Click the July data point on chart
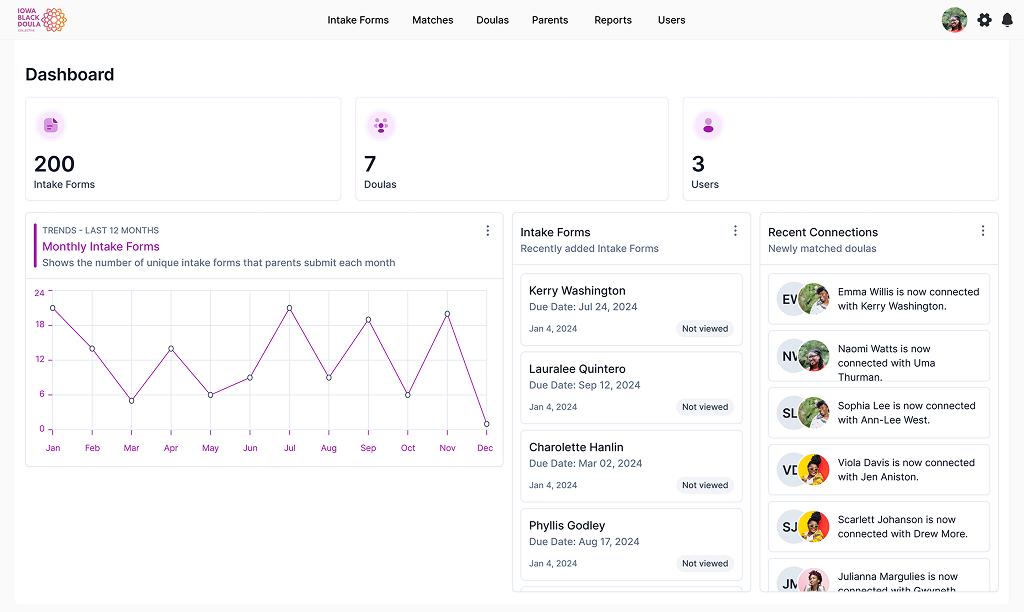This screenshot has width=1024, height=612. [x=289, y=308]
